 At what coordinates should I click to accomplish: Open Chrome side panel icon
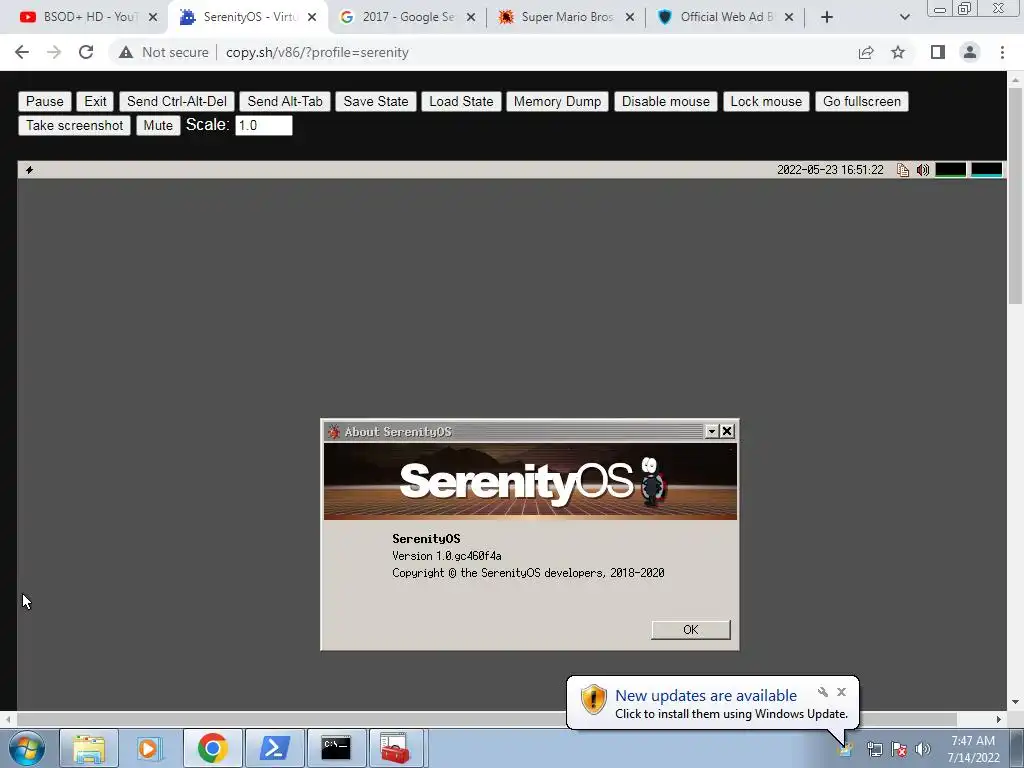coord(938,52)
